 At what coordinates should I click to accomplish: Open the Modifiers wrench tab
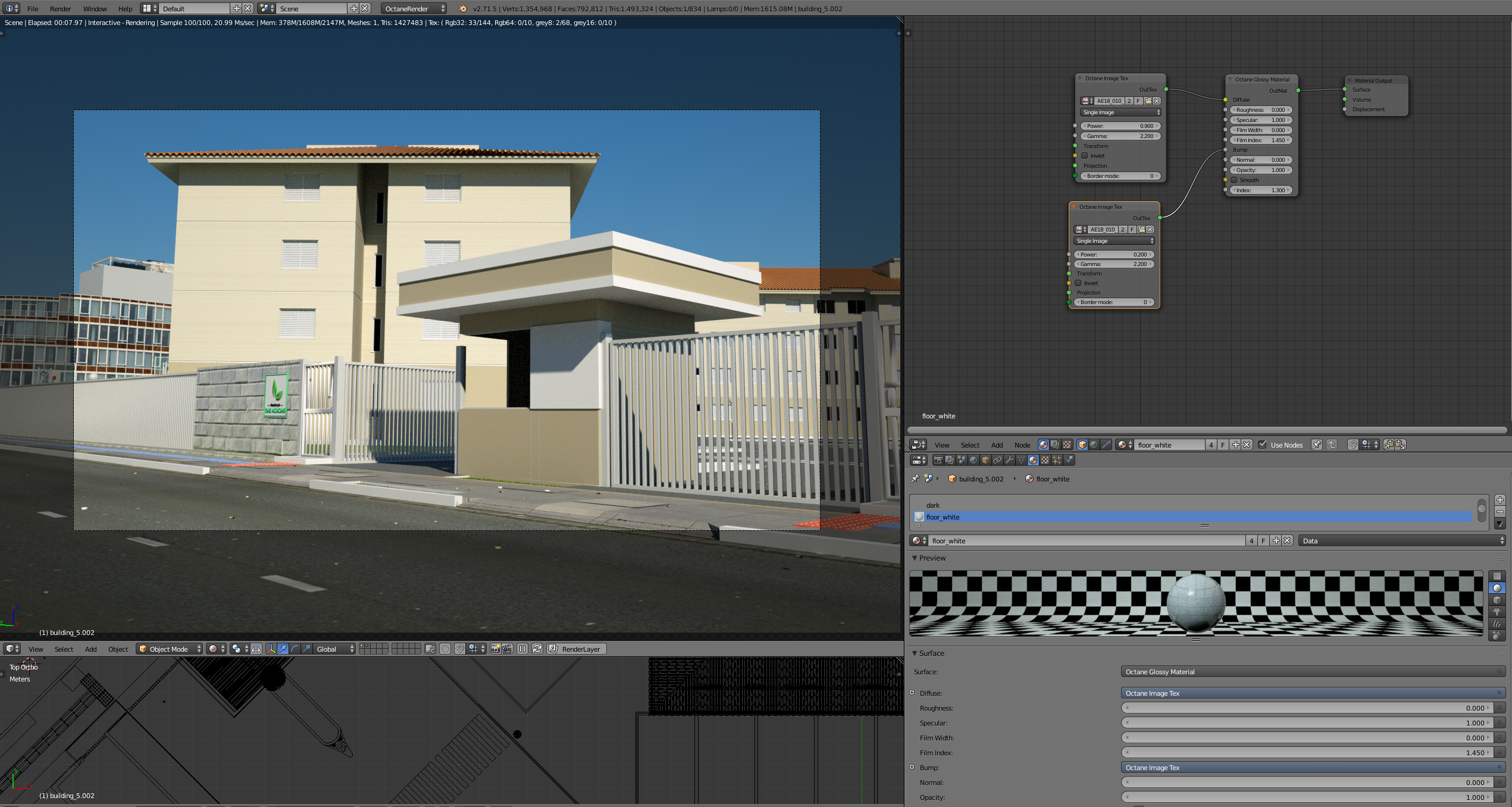coord(1009,460)
